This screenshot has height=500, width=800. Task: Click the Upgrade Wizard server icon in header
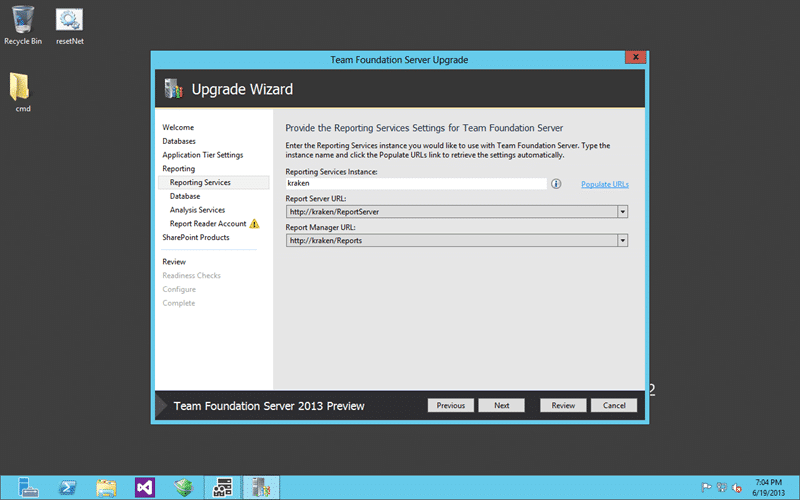coord(173,89)
